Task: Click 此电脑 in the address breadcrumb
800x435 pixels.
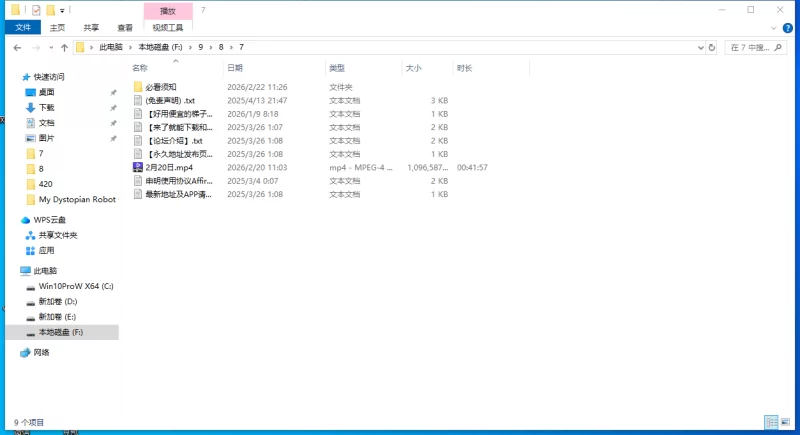Action: 110,47
